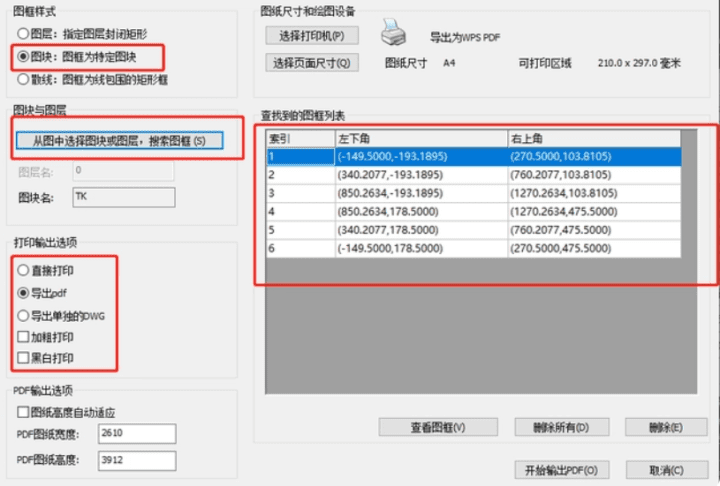Viewport: 720px width, 486px height.
Task: Choose the 散线 frame style option
Action: 23,76
